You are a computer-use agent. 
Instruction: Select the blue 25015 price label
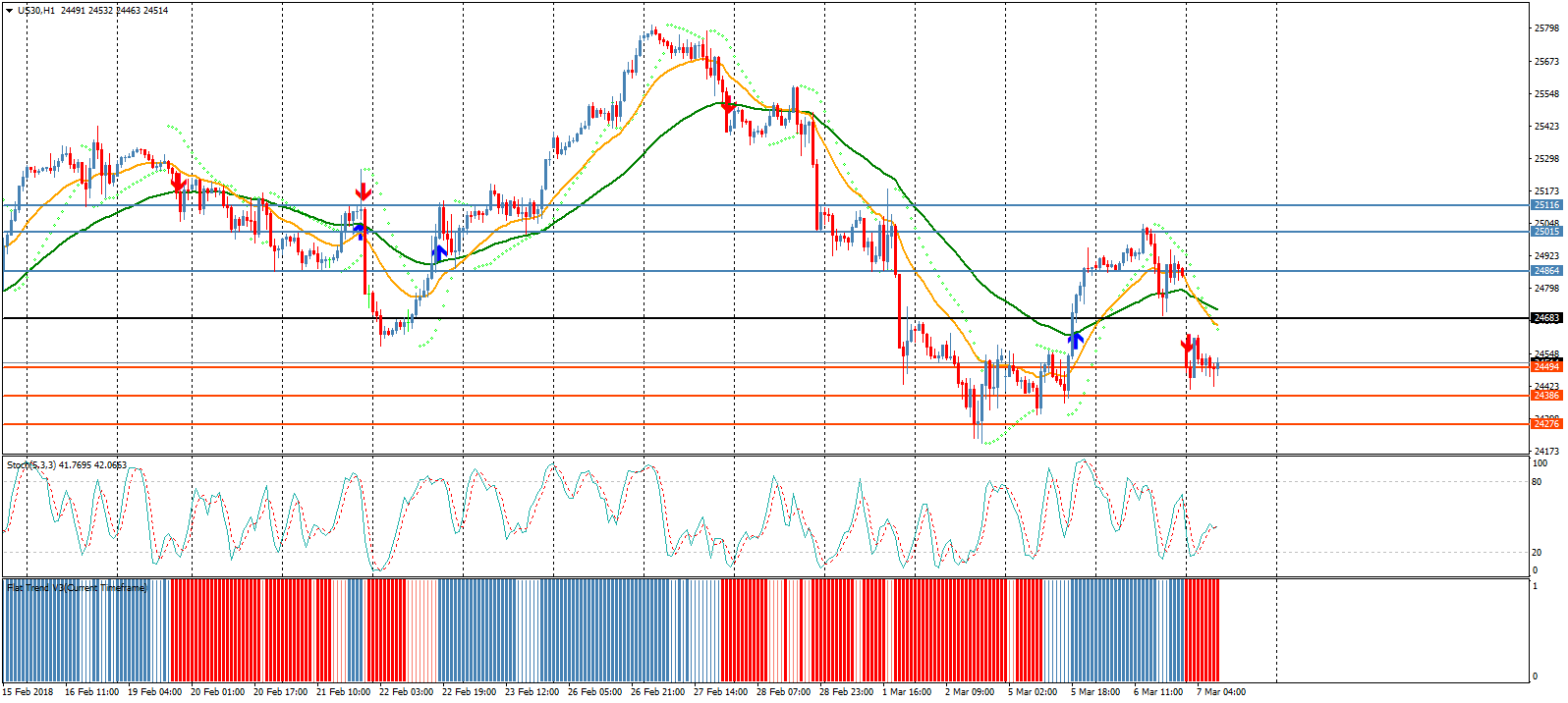(1545, 232)
